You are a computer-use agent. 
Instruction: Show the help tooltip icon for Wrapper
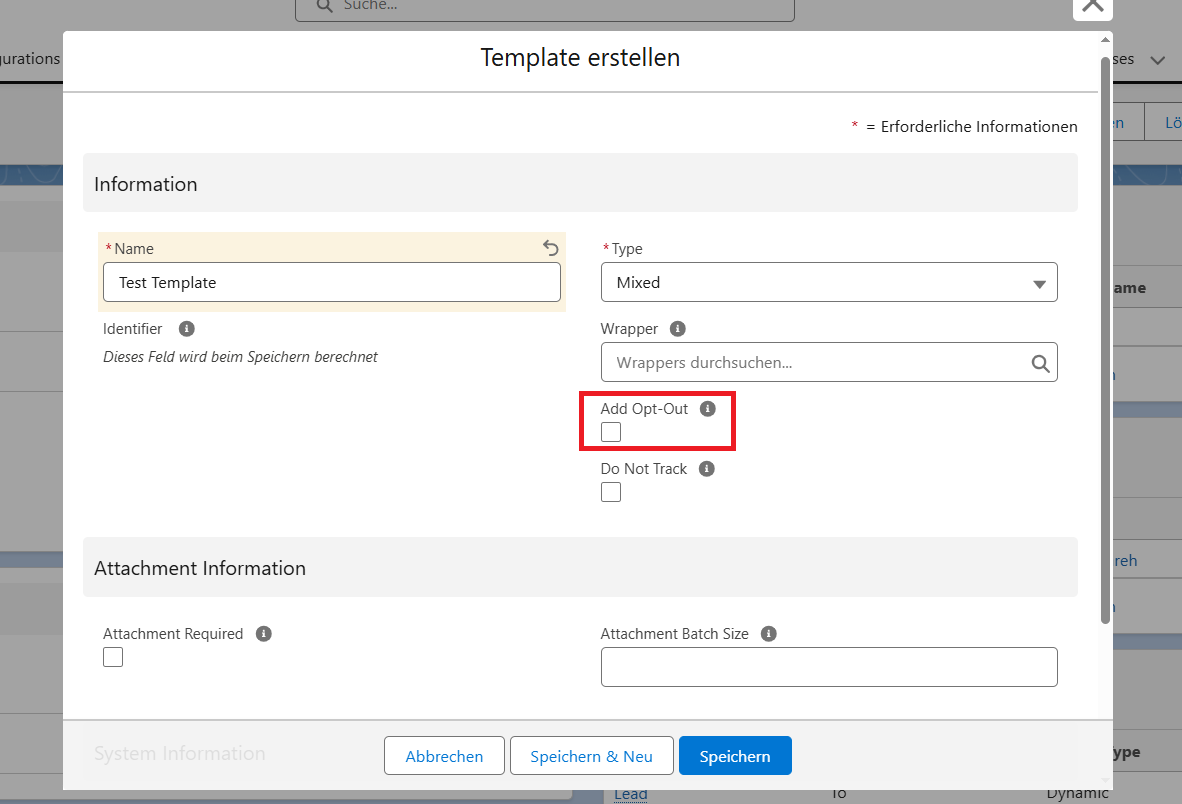[677, 329]
